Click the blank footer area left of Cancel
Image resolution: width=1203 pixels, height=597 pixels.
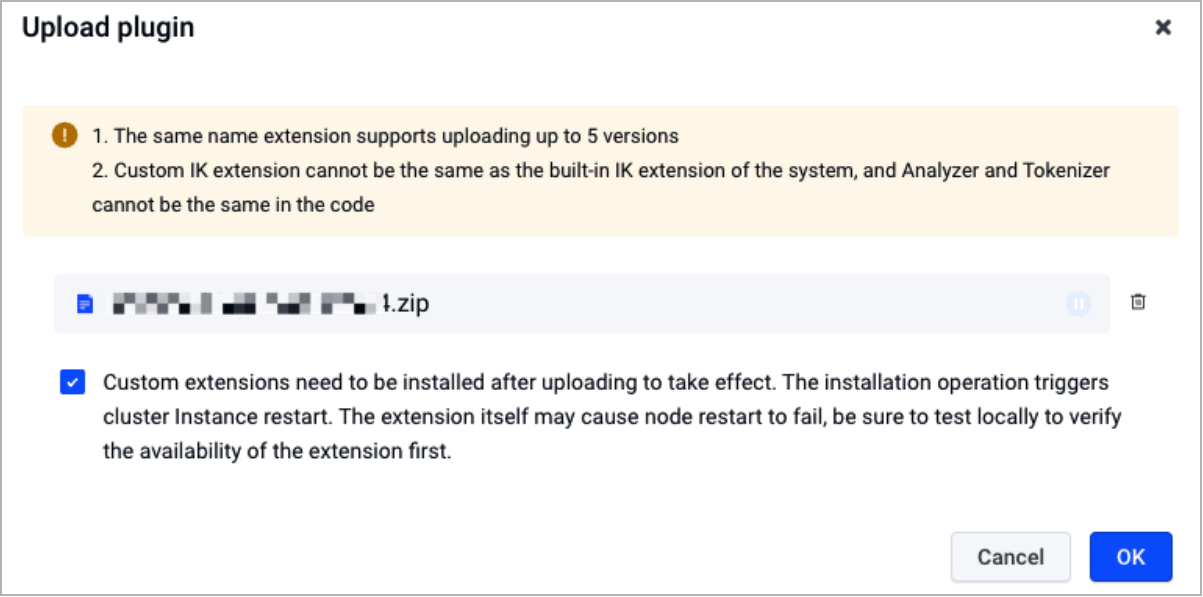pyautogui.click(x=480, y=557)
